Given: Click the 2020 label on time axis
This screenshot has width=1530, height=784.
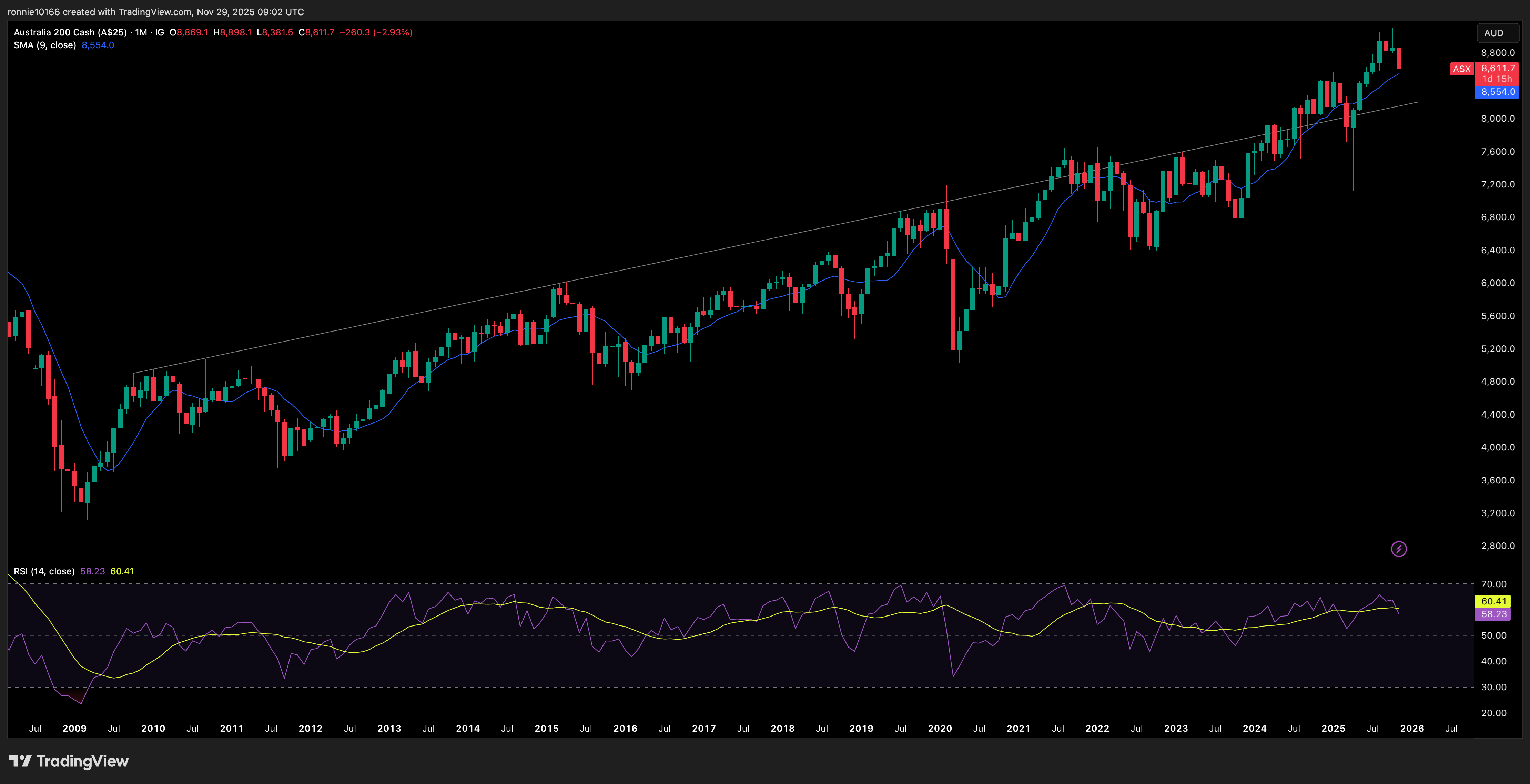Looking at the screenshot, I should click(x=940, y=728).
